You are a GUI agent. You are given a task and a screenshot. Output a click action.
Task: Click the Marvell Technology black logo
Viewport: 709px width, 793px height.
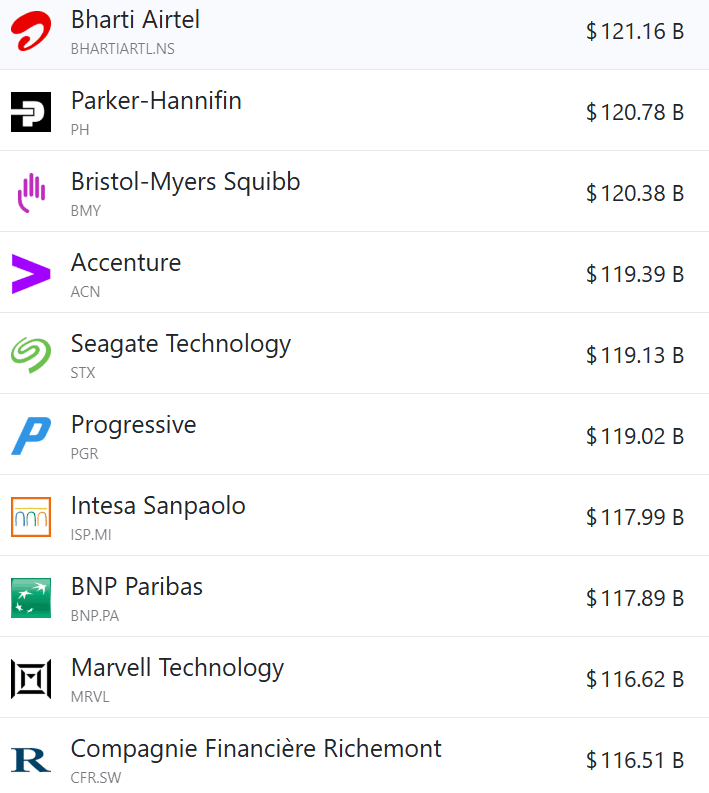tap(31, 679)
